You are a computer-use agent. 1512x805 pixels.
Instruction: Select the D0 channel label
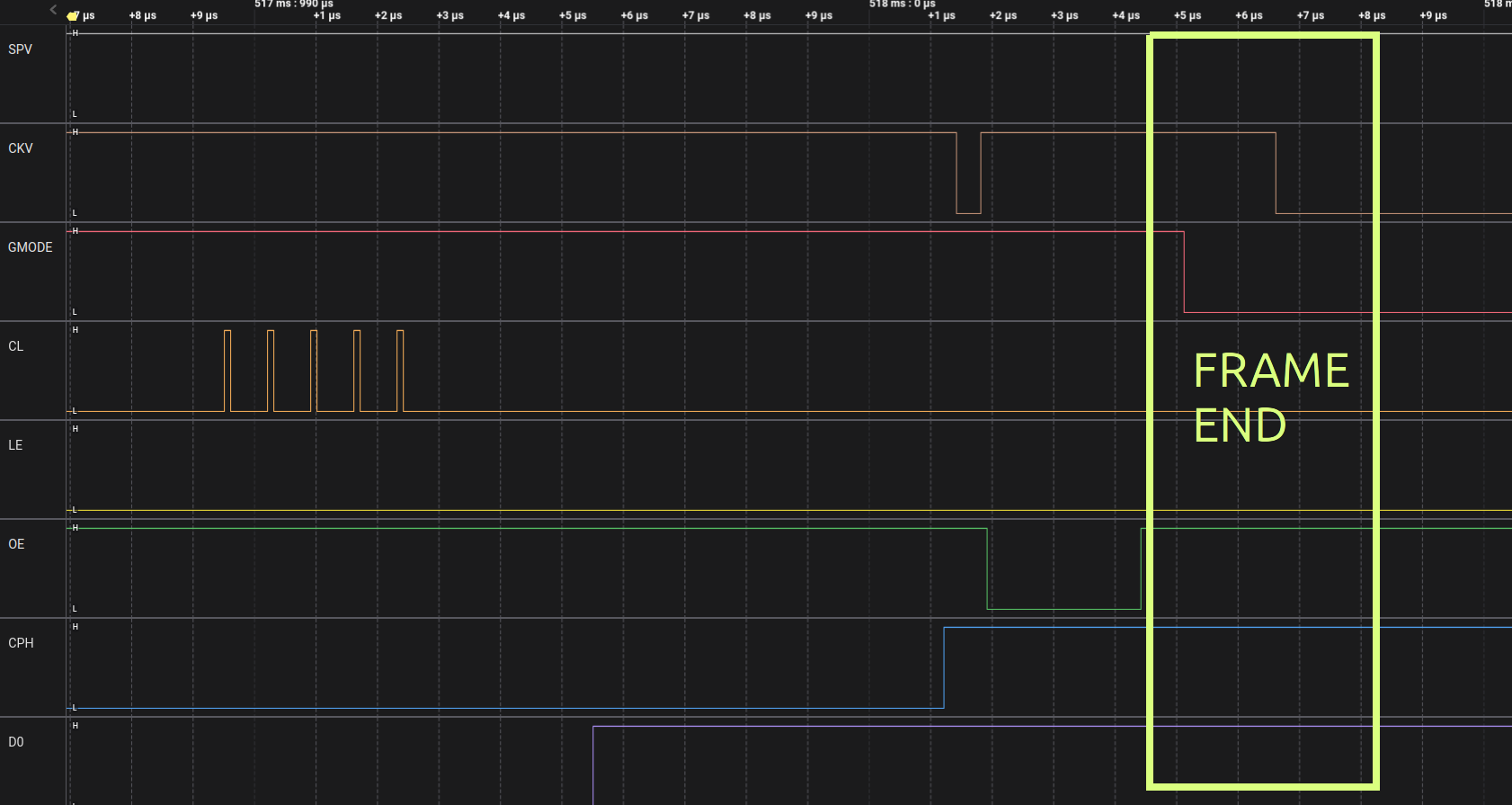coord(16,742)
